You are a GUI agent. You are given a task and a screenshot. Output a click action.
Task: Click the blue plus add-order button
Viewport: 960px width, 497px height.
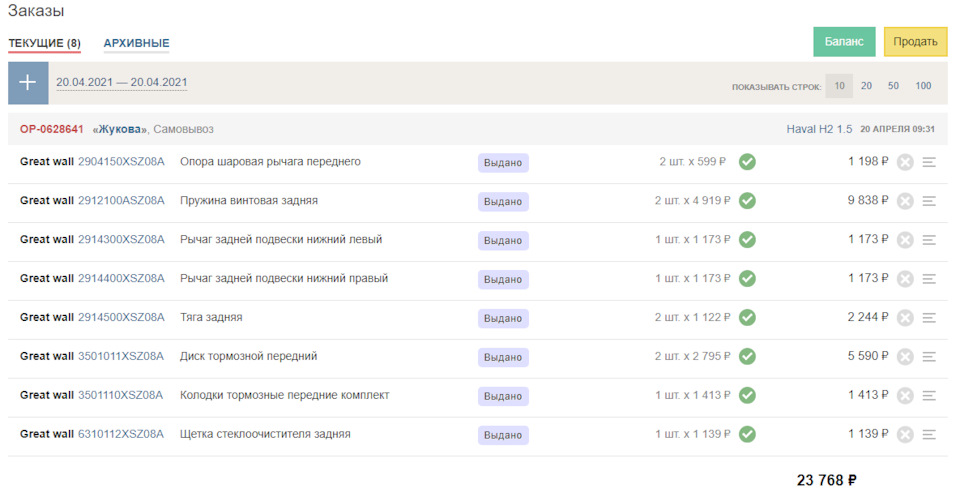click(28, 83)
